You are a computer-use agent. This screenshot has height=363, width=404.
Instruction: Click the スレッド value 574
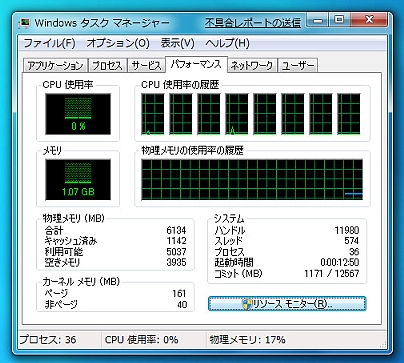click(x=352, y=241)
